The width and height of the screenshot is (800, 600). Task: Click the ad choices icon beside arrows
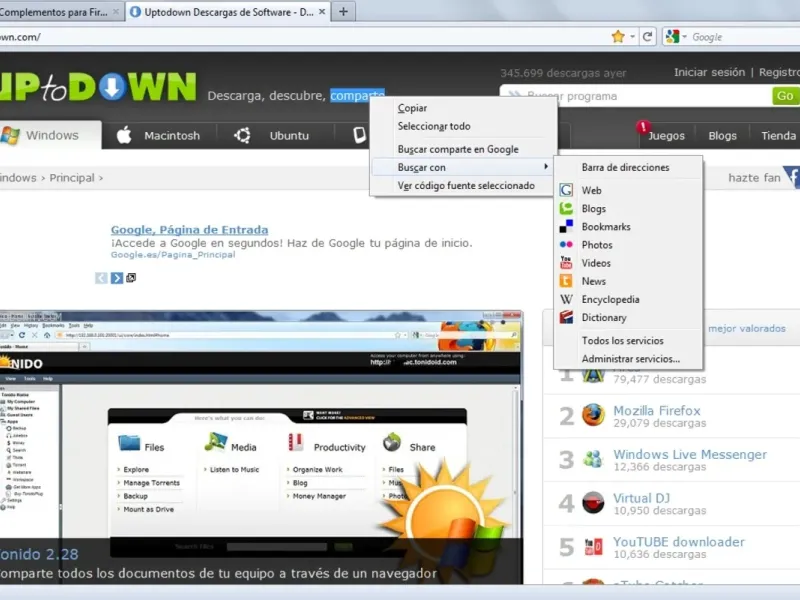(x=131, y=278)
